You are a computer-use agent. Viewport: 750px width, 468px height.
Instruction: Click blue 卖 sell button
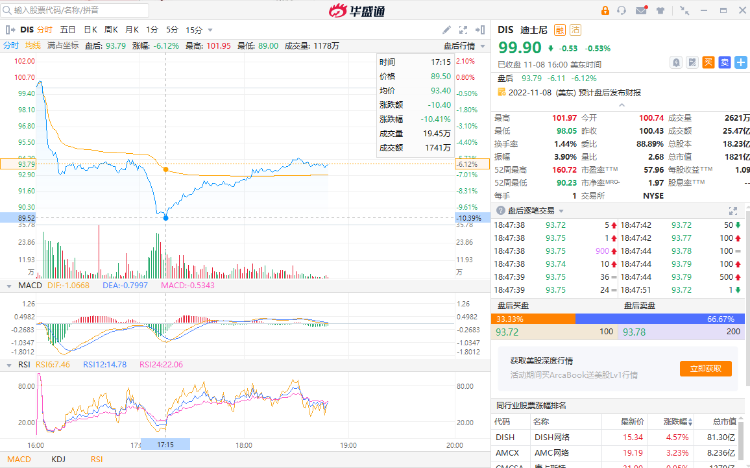pos(725,62)
